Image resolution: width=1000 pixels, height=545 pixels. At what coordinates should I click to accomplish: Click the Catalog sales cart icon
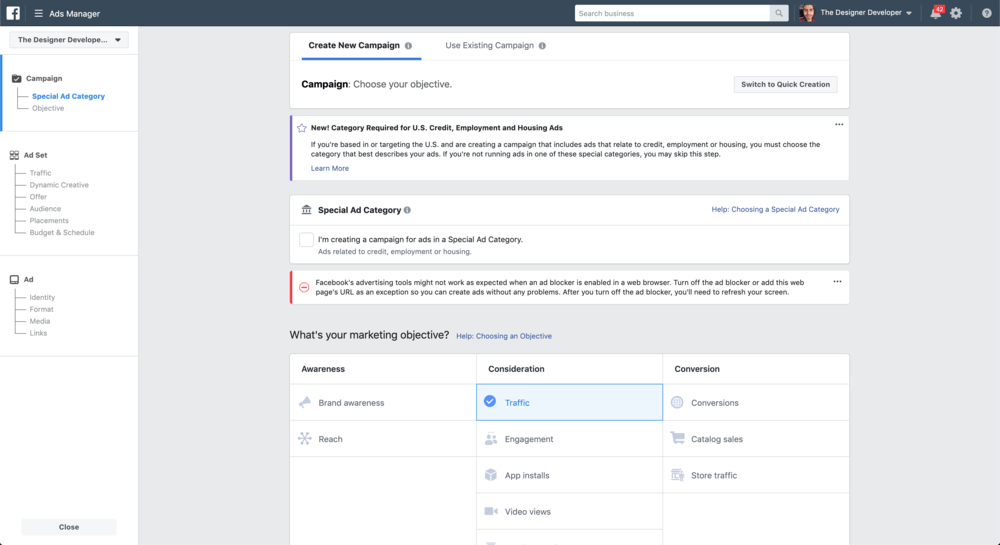point(677,438)
